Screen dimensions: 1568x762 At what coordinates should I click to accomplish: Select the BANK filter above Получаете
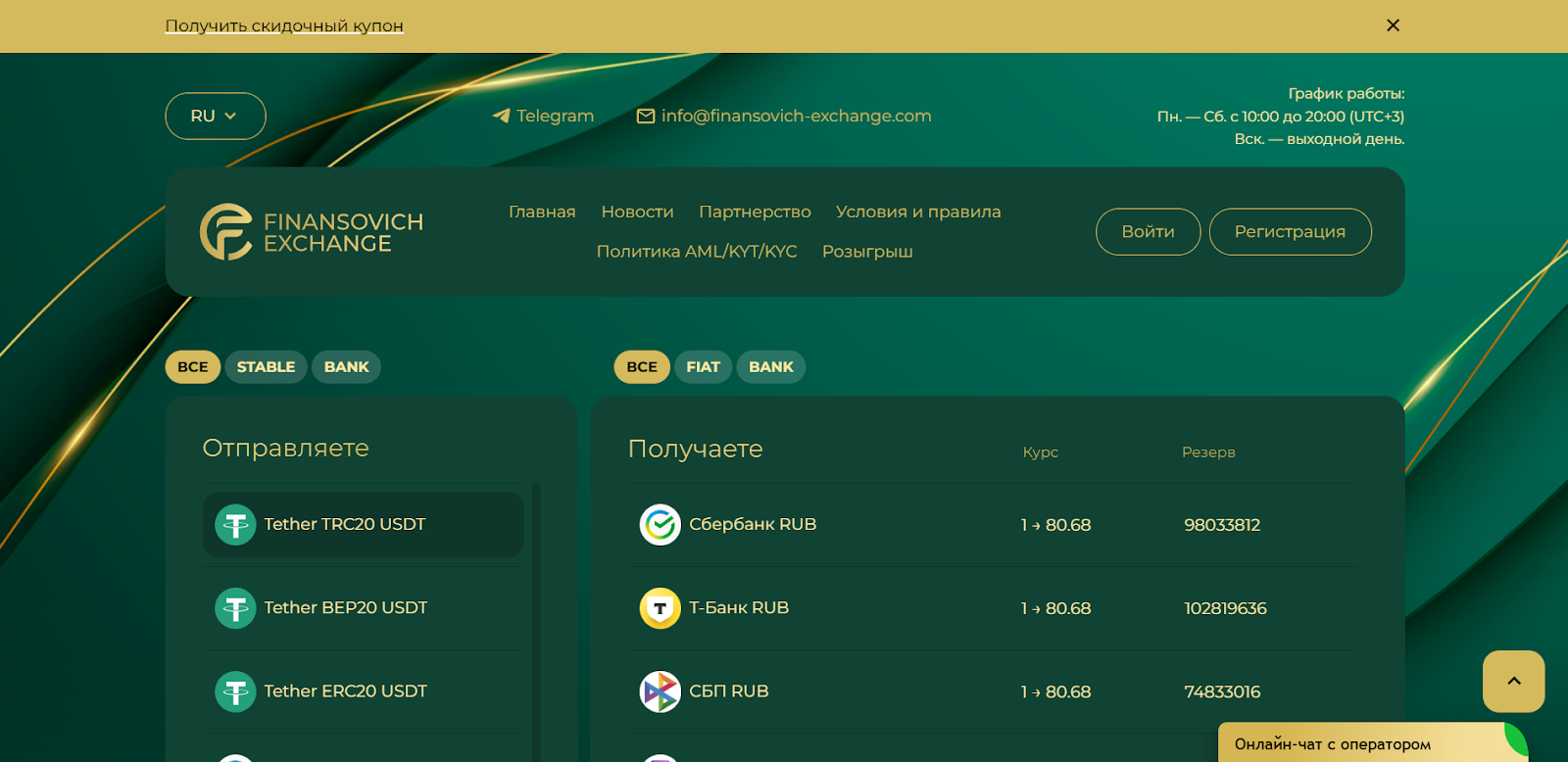(771, 367)
